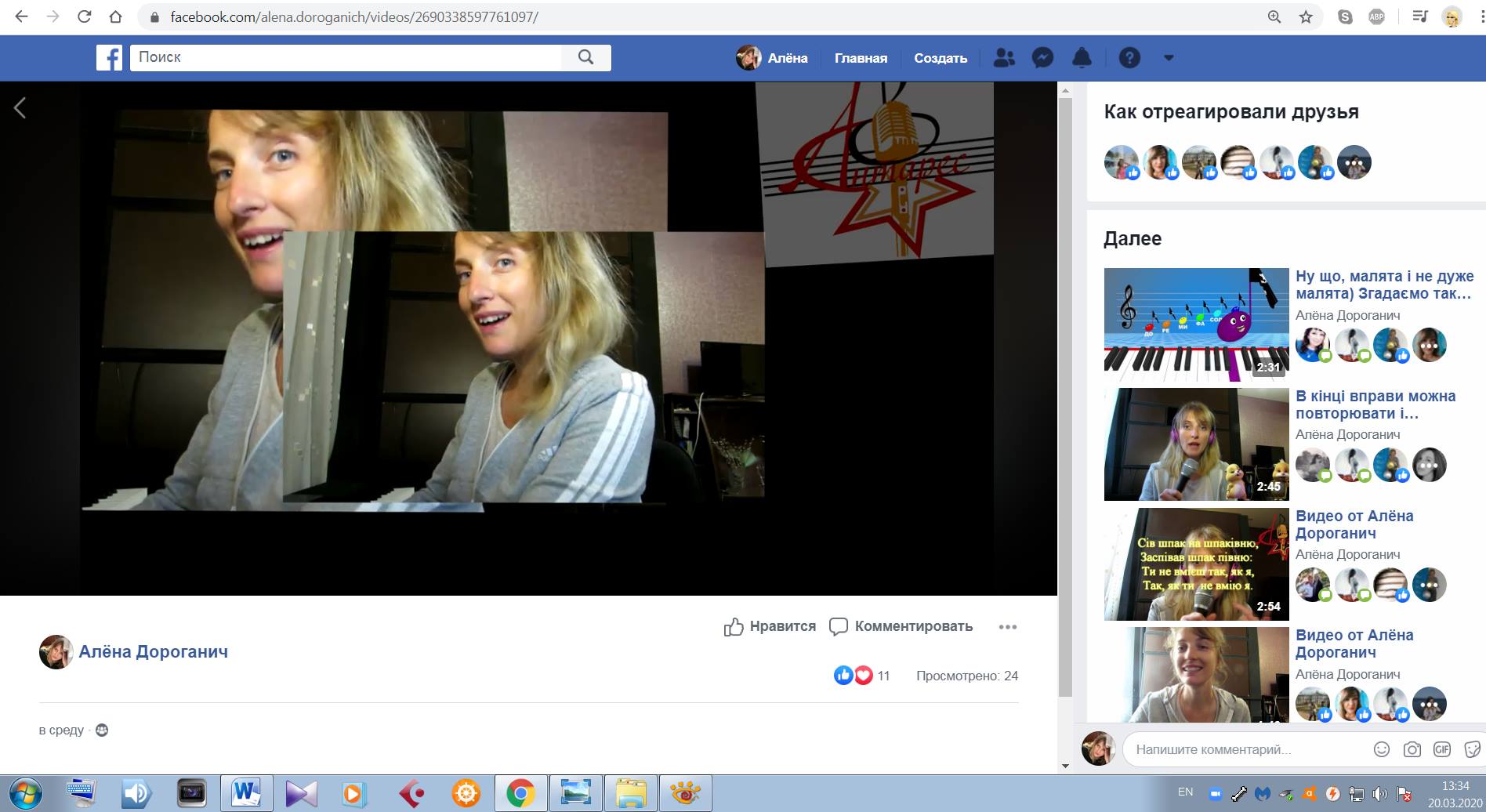Open the Messenger icon
Screen dimensions: 1486x812
(1042, 58)
